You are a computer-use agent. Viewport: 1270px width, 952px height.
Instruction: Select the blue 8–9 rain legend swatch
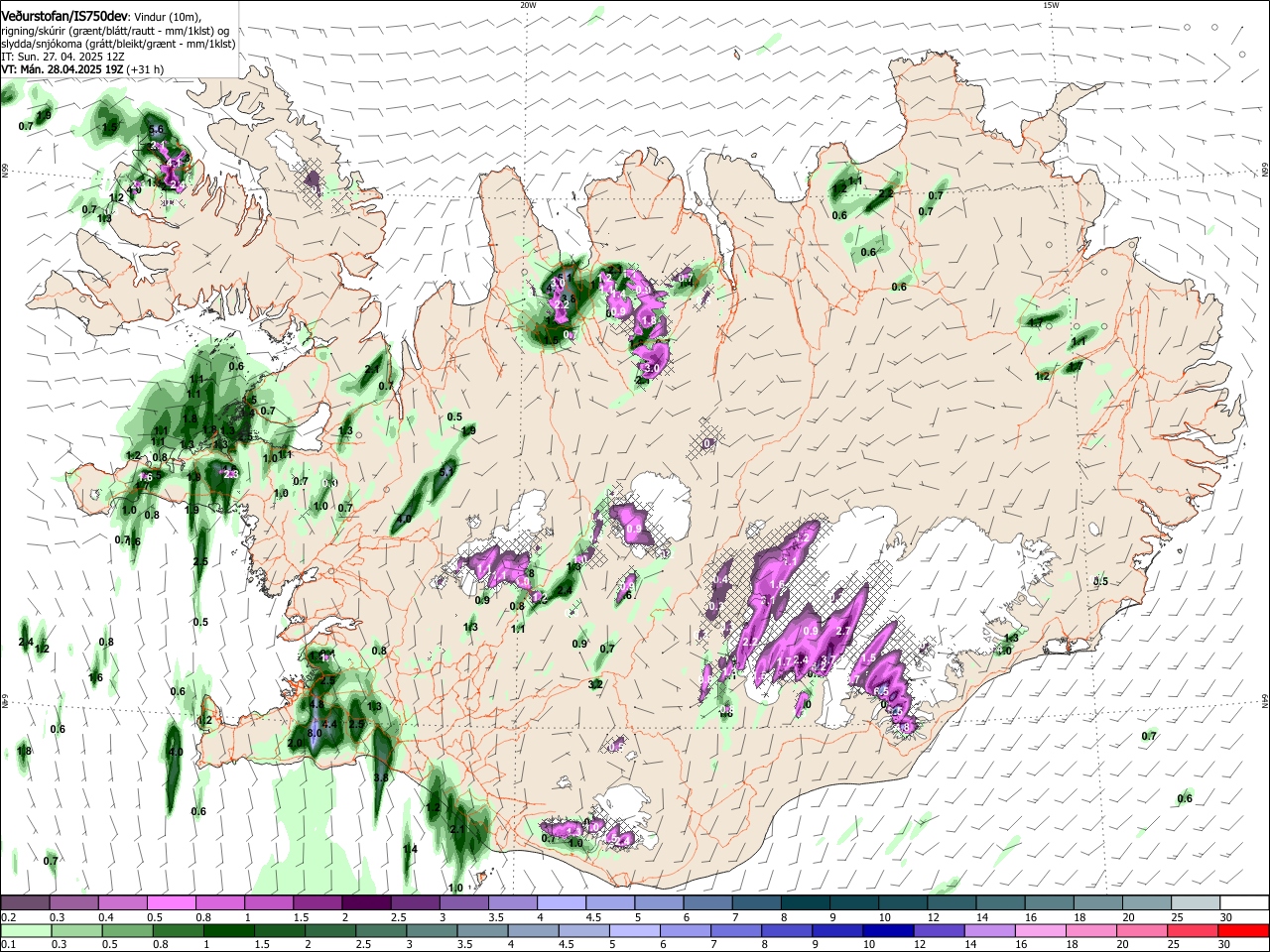coord(787,930)
